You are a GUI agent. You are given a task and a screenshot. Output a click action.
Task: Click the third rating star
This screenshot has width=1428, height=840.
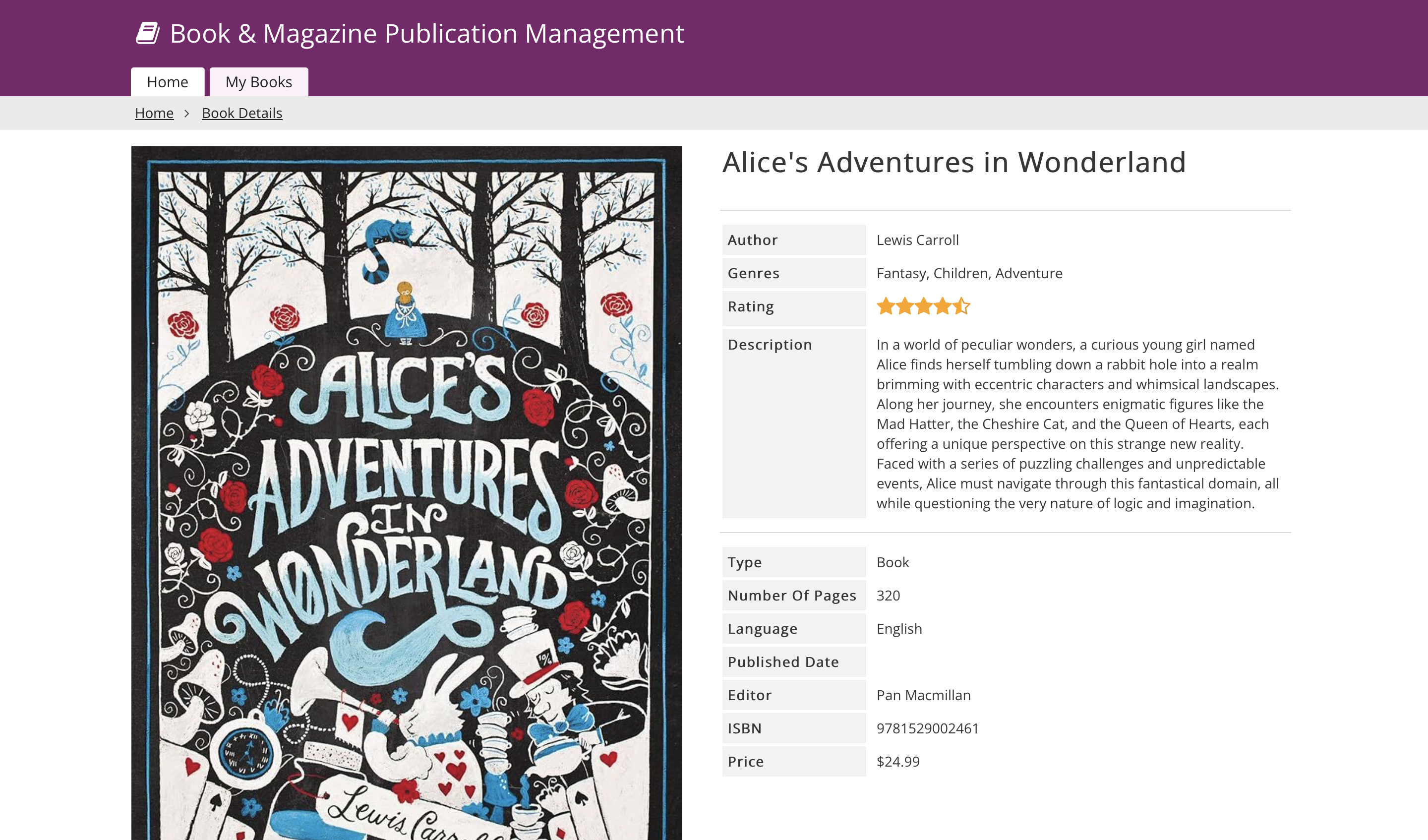point(924,306)
